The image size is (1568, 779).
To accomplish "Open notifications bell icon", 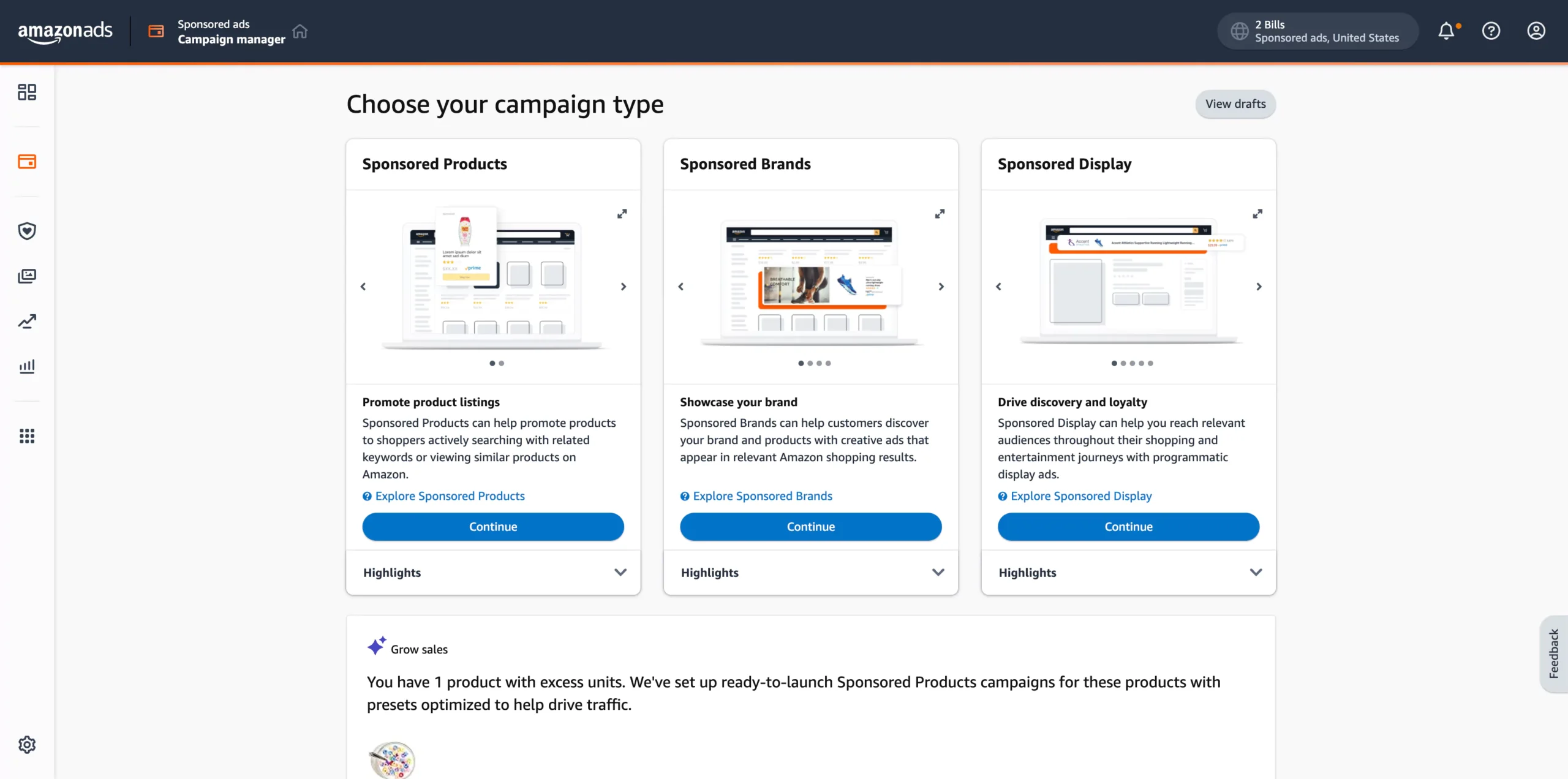I will pos(1447,31).
